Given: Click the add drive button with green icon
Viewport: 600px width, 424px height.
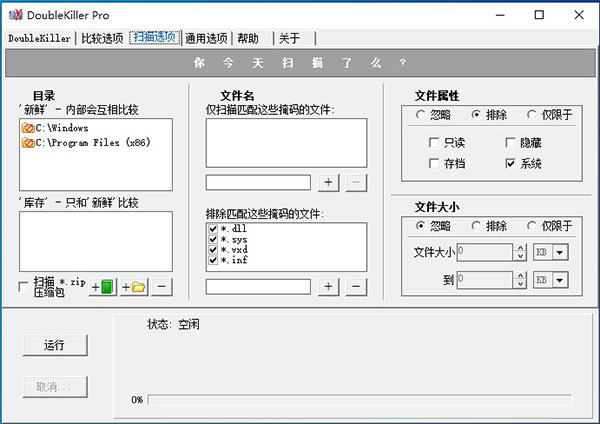Looking at the screenshot, I should point(103,287).
